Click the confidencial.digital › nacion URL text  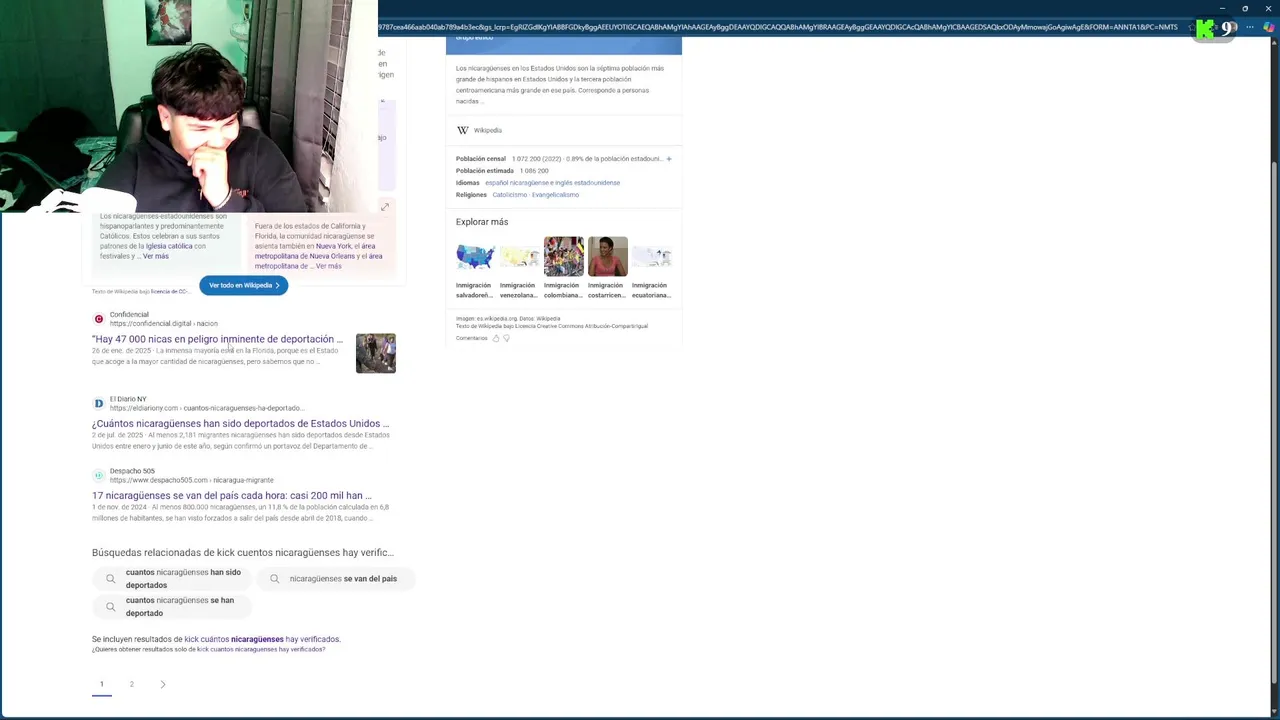click(x=164, y=324)
